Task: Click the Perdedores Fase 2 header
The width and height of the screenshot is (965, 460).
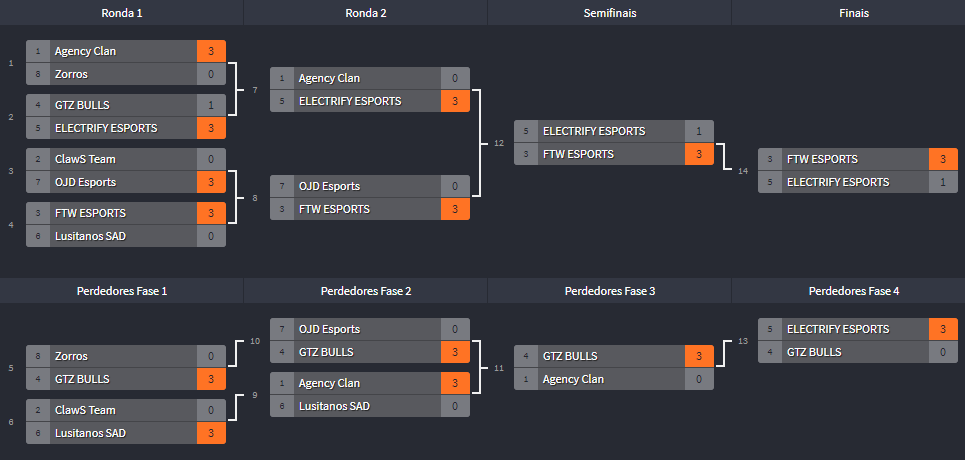Action: pos(365,291)
